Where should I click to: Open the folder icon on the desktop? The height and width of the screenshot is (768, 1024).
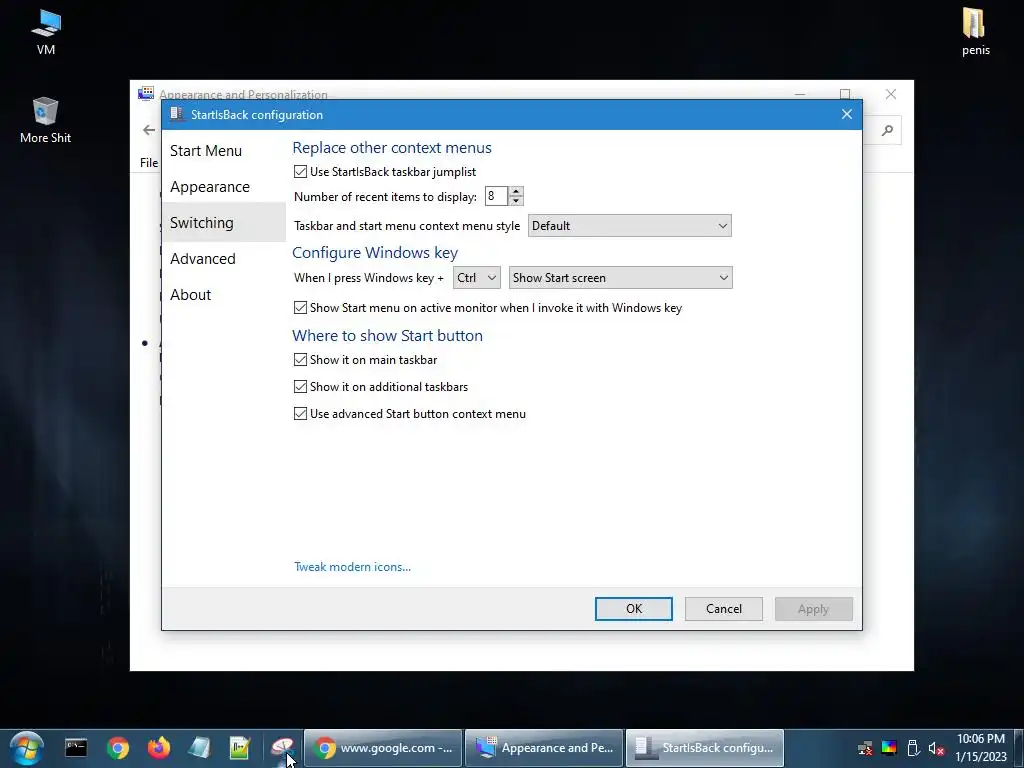[x=974, y=31]
